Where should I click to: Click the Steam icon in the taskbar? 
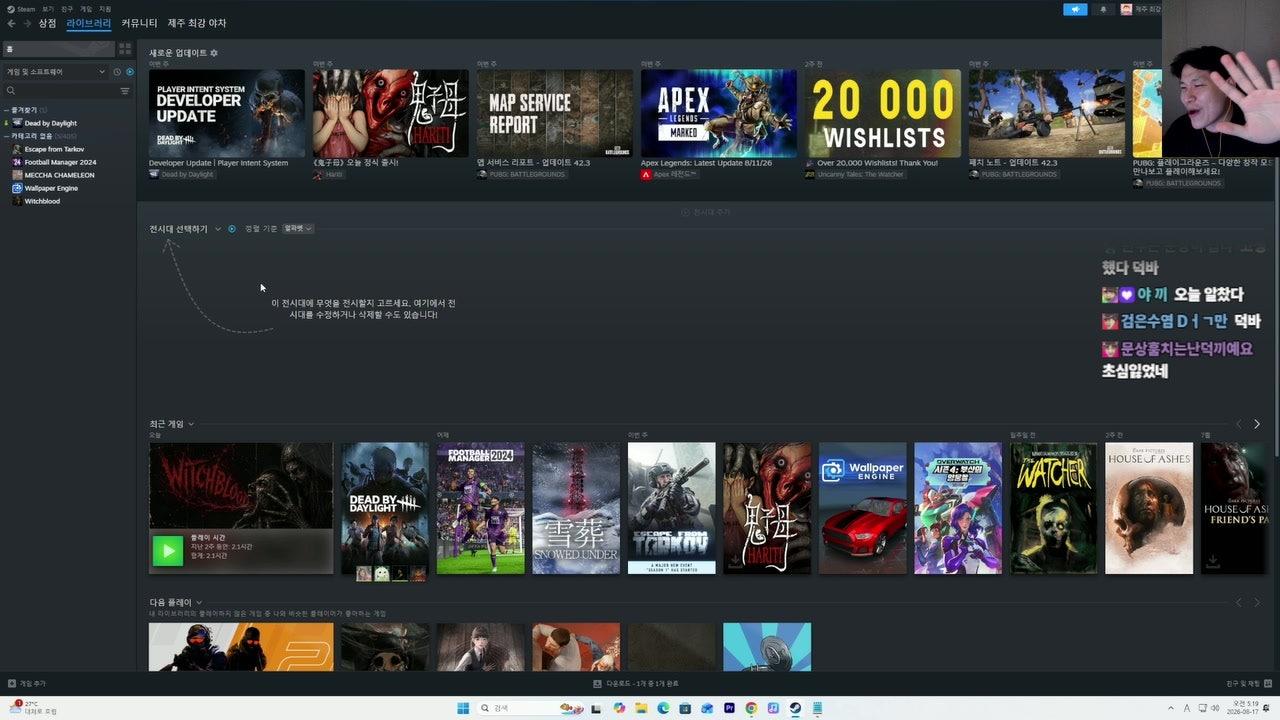tap(795, 708)
